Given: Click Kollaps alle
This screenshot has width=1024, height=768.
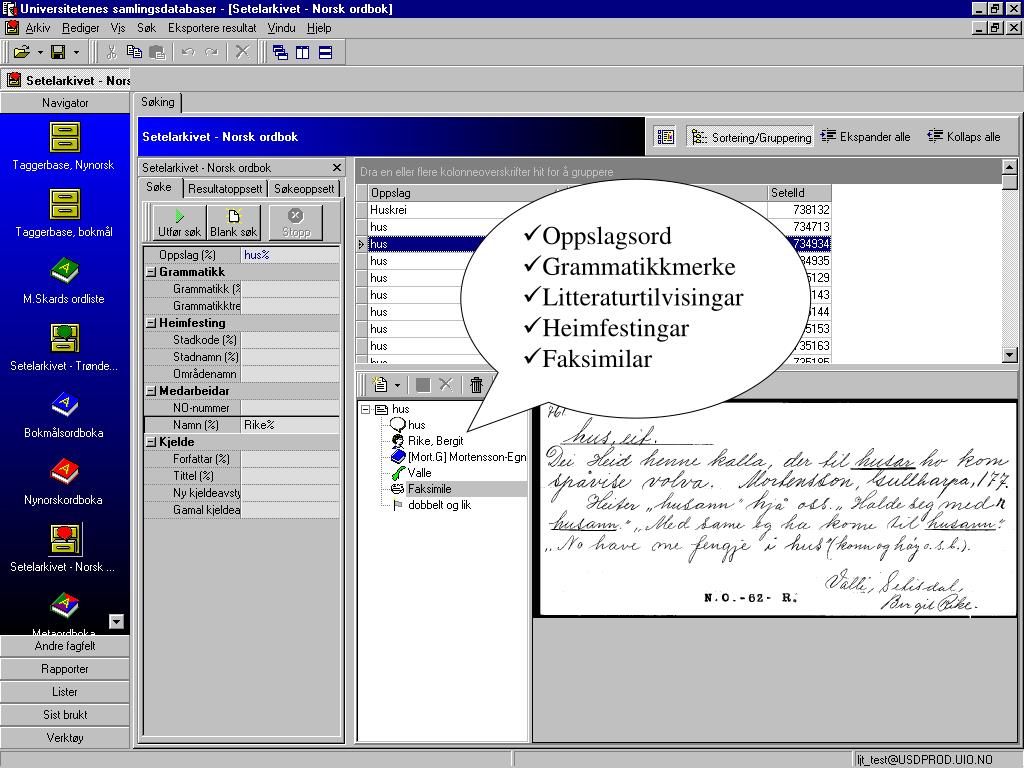Looking at the screenshot, I should click(x=964, y=136).
